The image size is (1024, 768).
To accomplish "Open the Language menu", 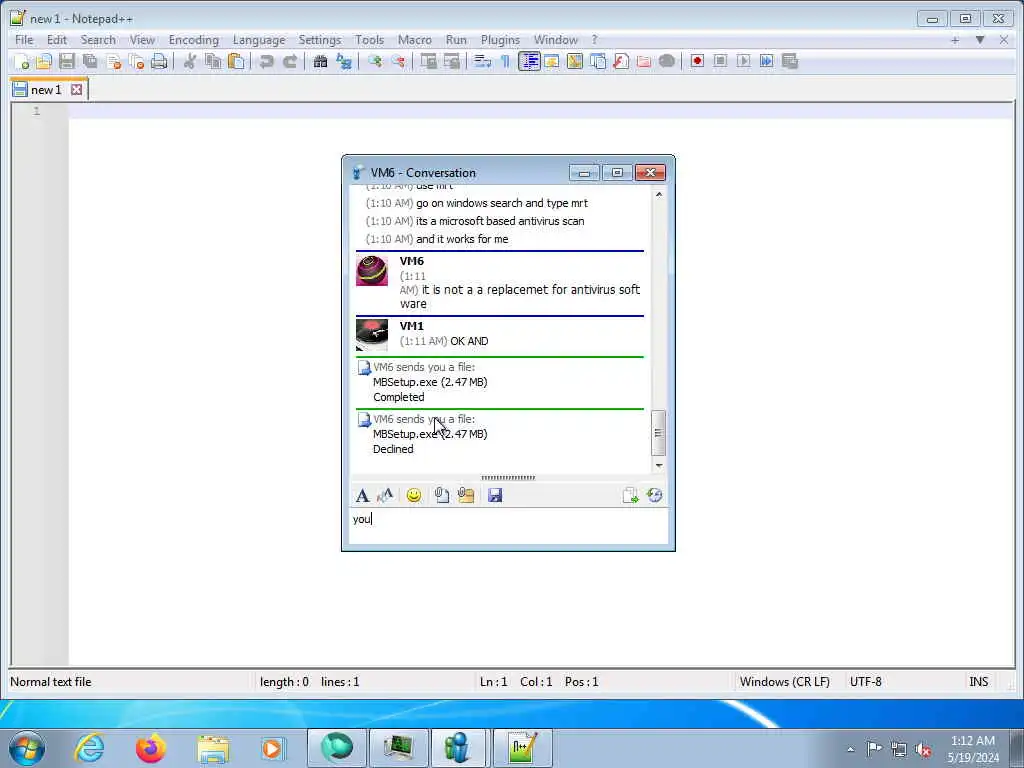I will pos(259,40).
